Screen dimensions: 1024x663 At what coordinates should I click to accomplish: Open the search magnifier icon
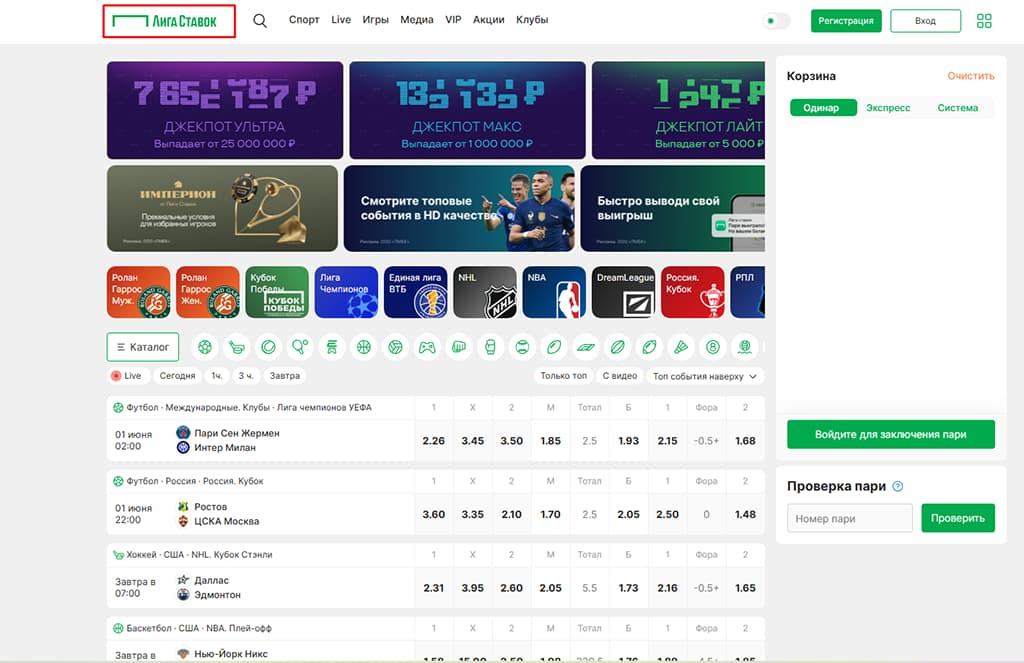click(260, 21)
